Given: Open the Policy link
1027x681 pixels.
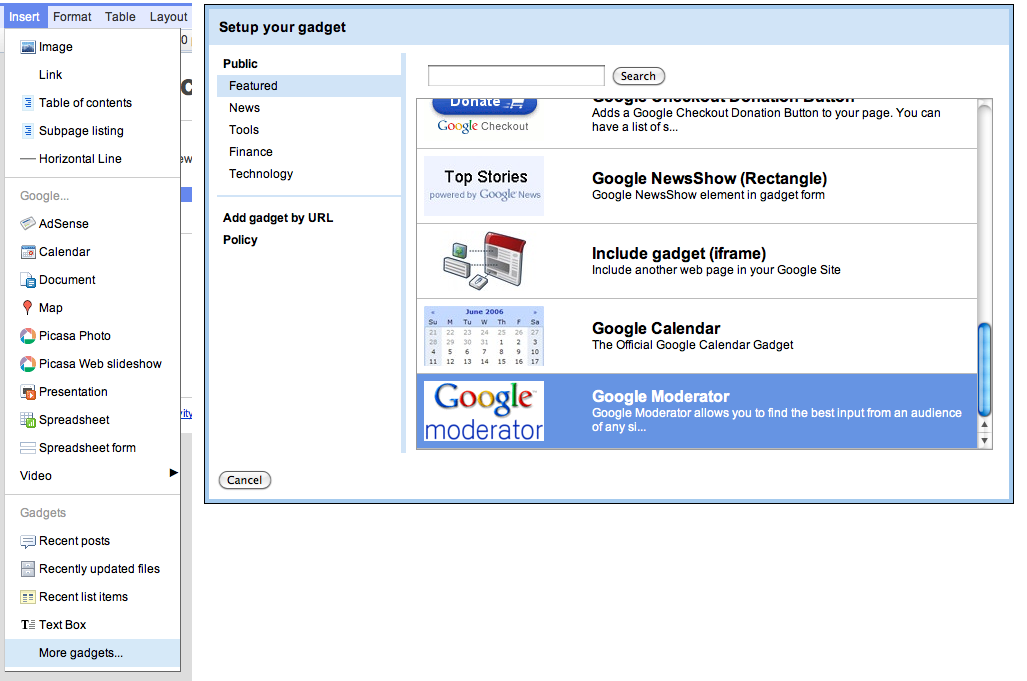Looking at the screenshot, I should tap(240, 240).
